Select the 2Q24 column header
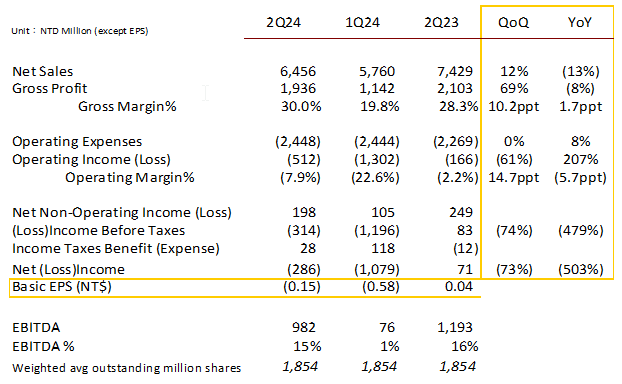 coord(283,22)
